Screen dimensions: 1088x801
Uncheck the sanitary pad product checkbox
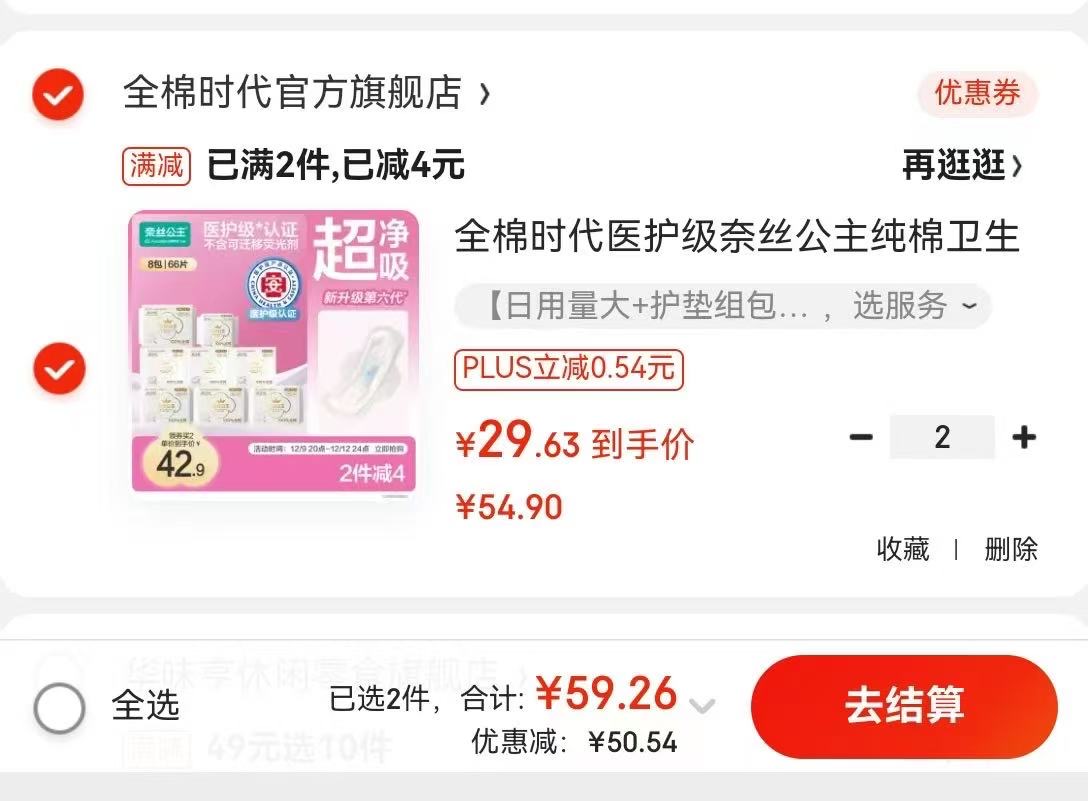tap(60, 369)
